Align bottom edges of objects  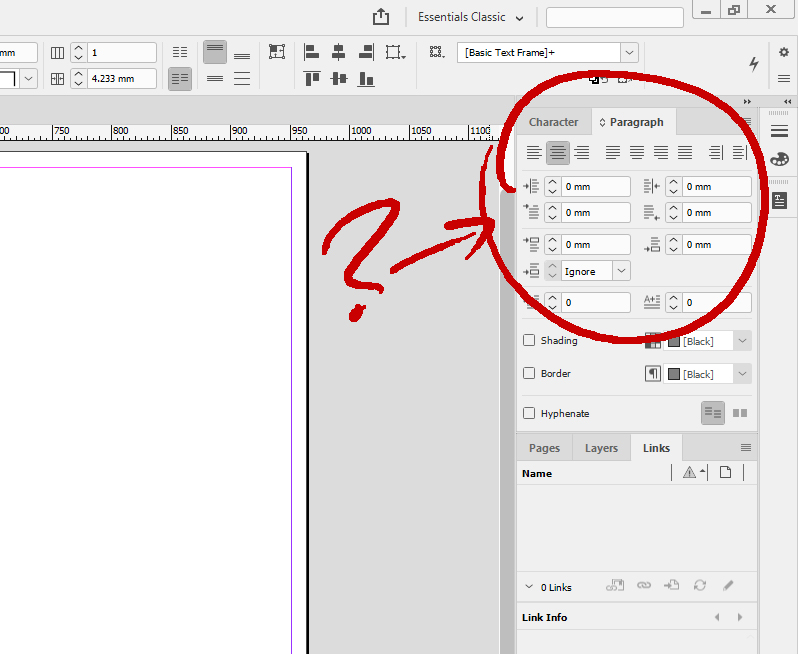pos(366,79)
